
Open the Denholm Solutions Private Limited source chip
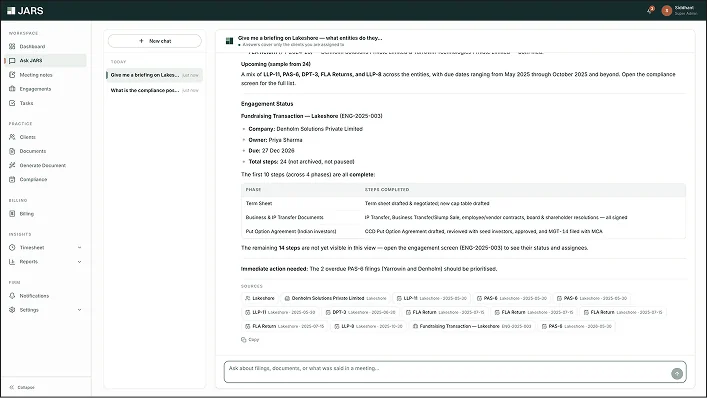coord(335,298)
